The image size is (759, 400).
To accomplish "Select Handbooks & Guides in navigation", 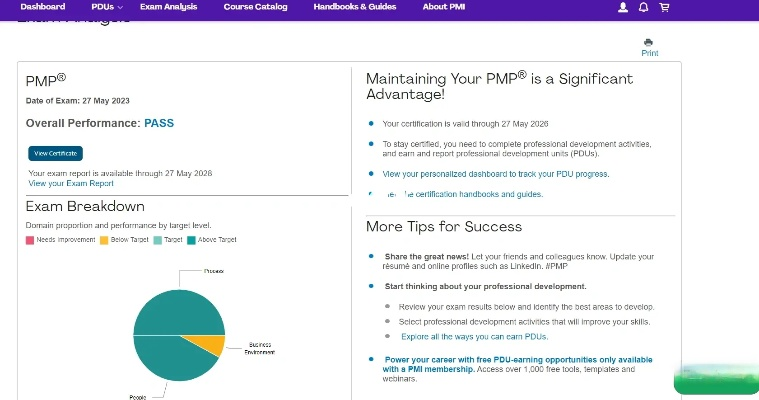I will tap(354, 7).
